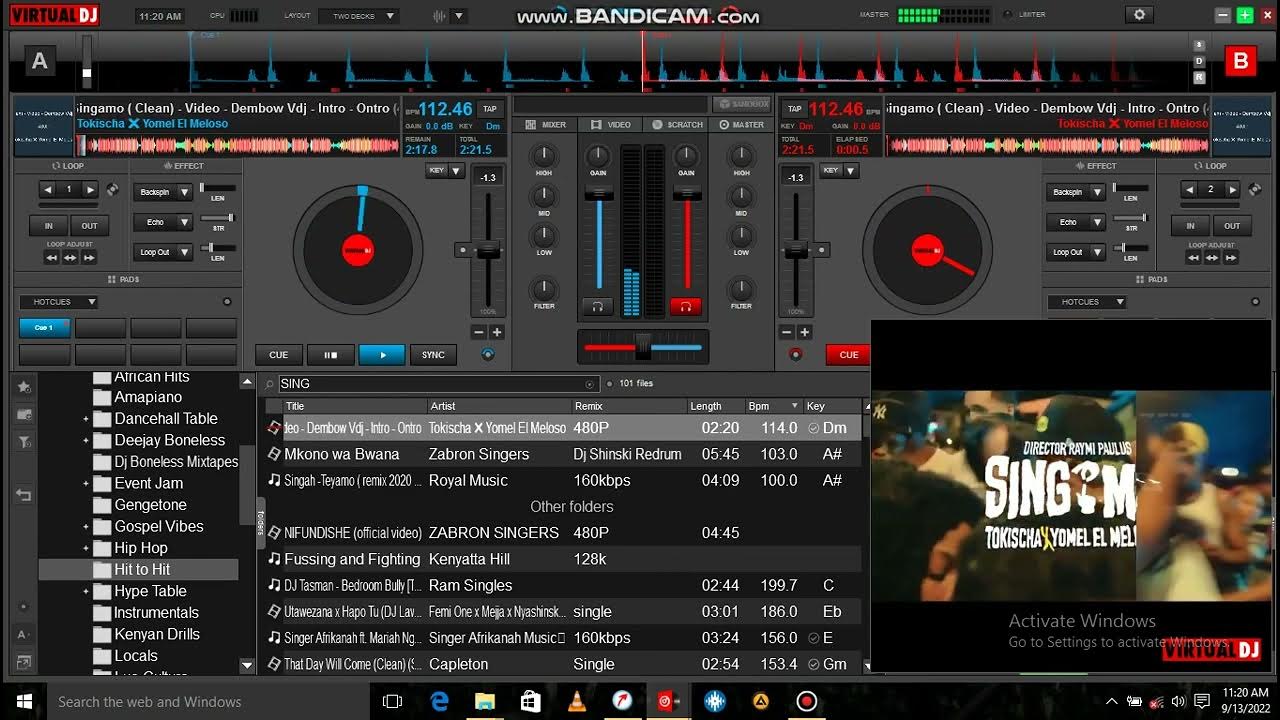This screenshot has height=720, width=1280.
Task: Open notifications center in system tray
Action: click(x=1202, y=701)
